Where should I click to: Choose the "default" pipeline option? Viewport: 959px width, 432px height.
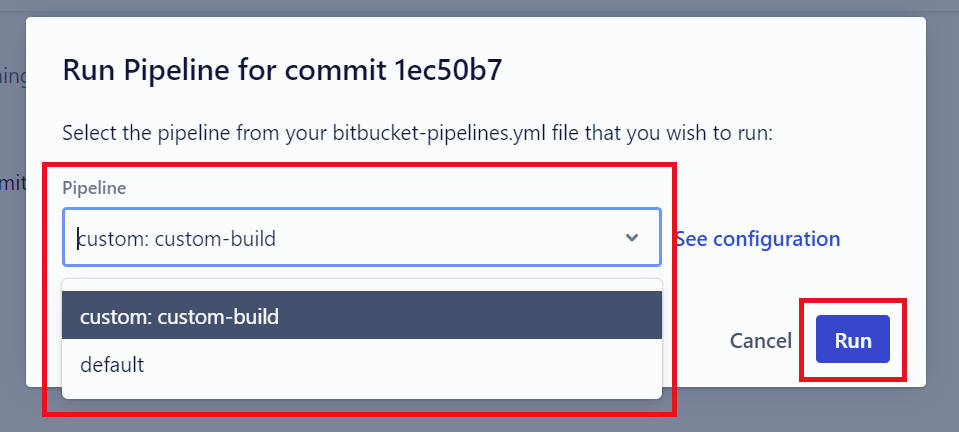(112, 365)
